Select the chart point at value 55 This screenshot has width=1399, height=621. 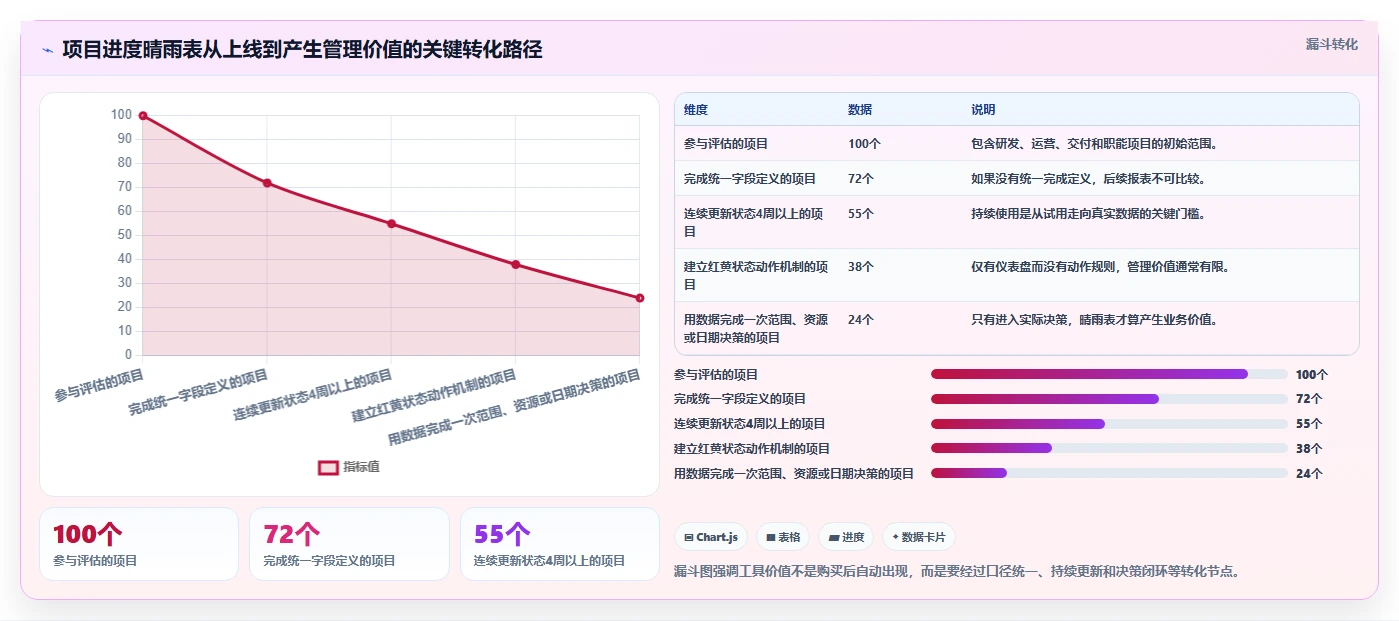click(391, 224)
